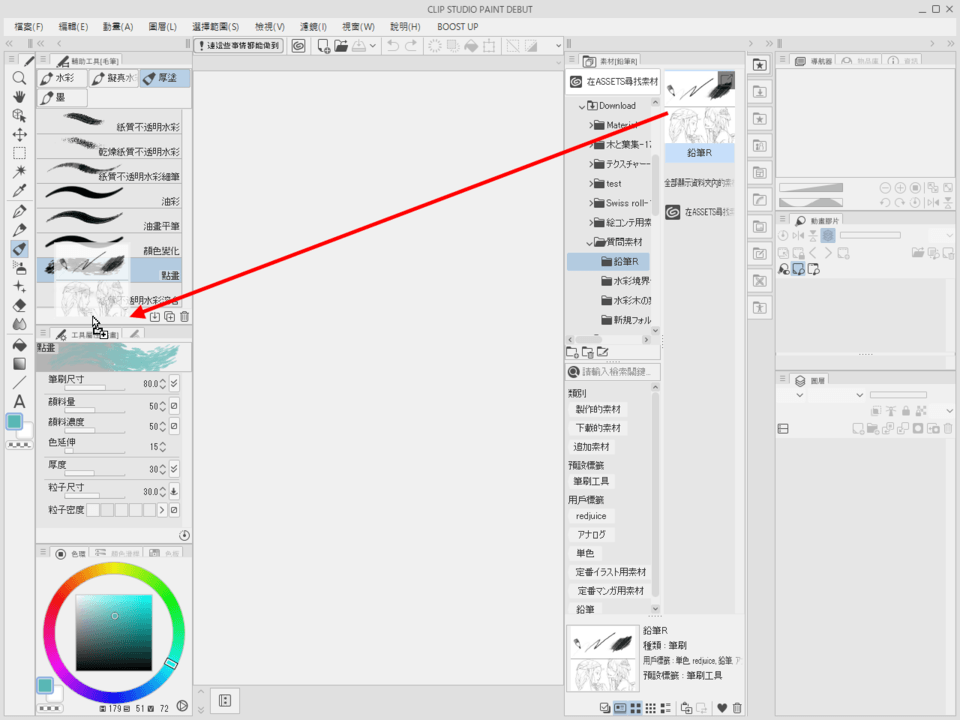960x720 pixels.
Task: Expand the test folder in material tree
Action: (591, 184)
